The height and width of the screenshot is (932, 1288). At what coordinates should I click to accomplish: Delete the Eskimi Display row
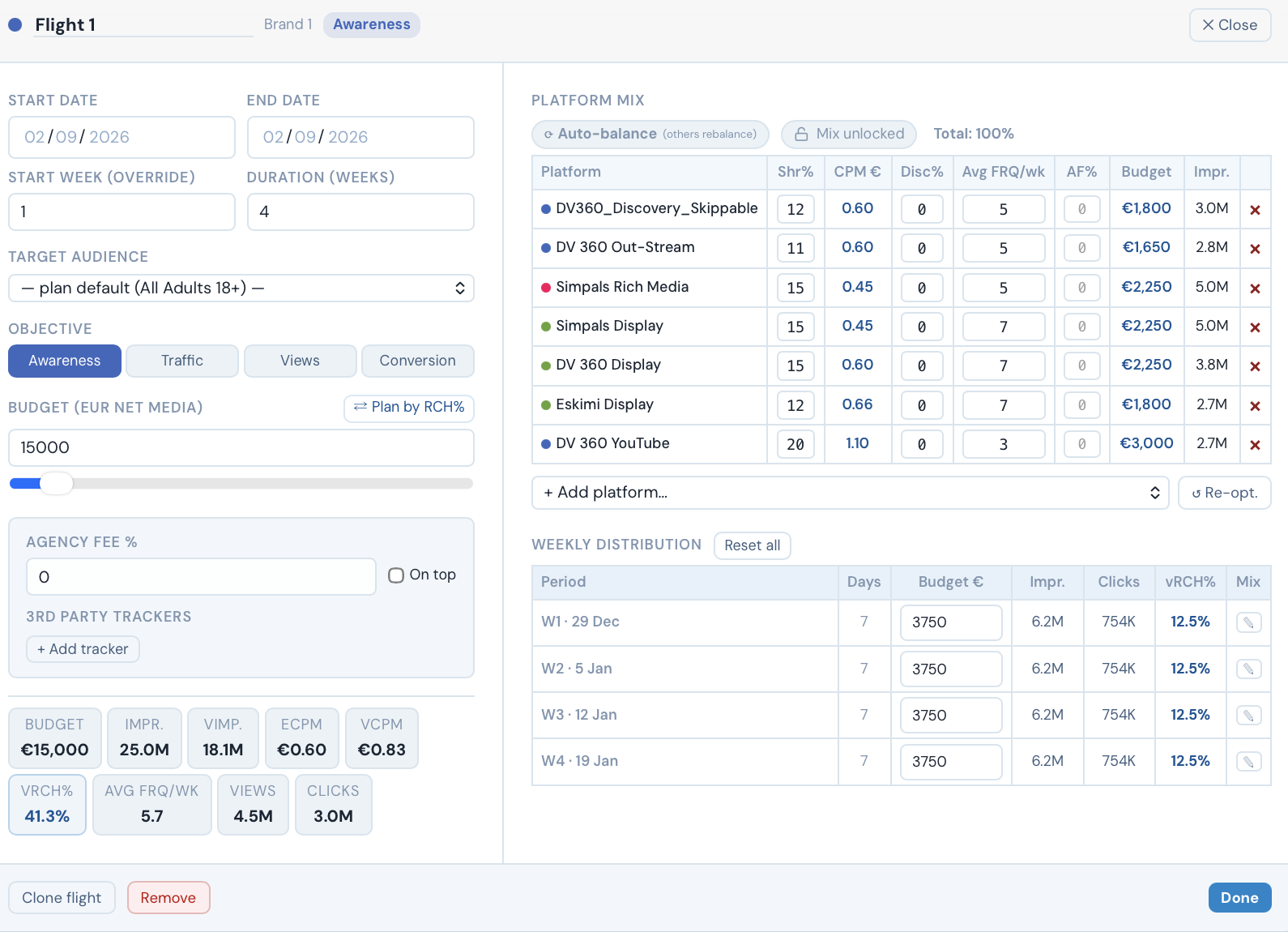point(1255,406)
